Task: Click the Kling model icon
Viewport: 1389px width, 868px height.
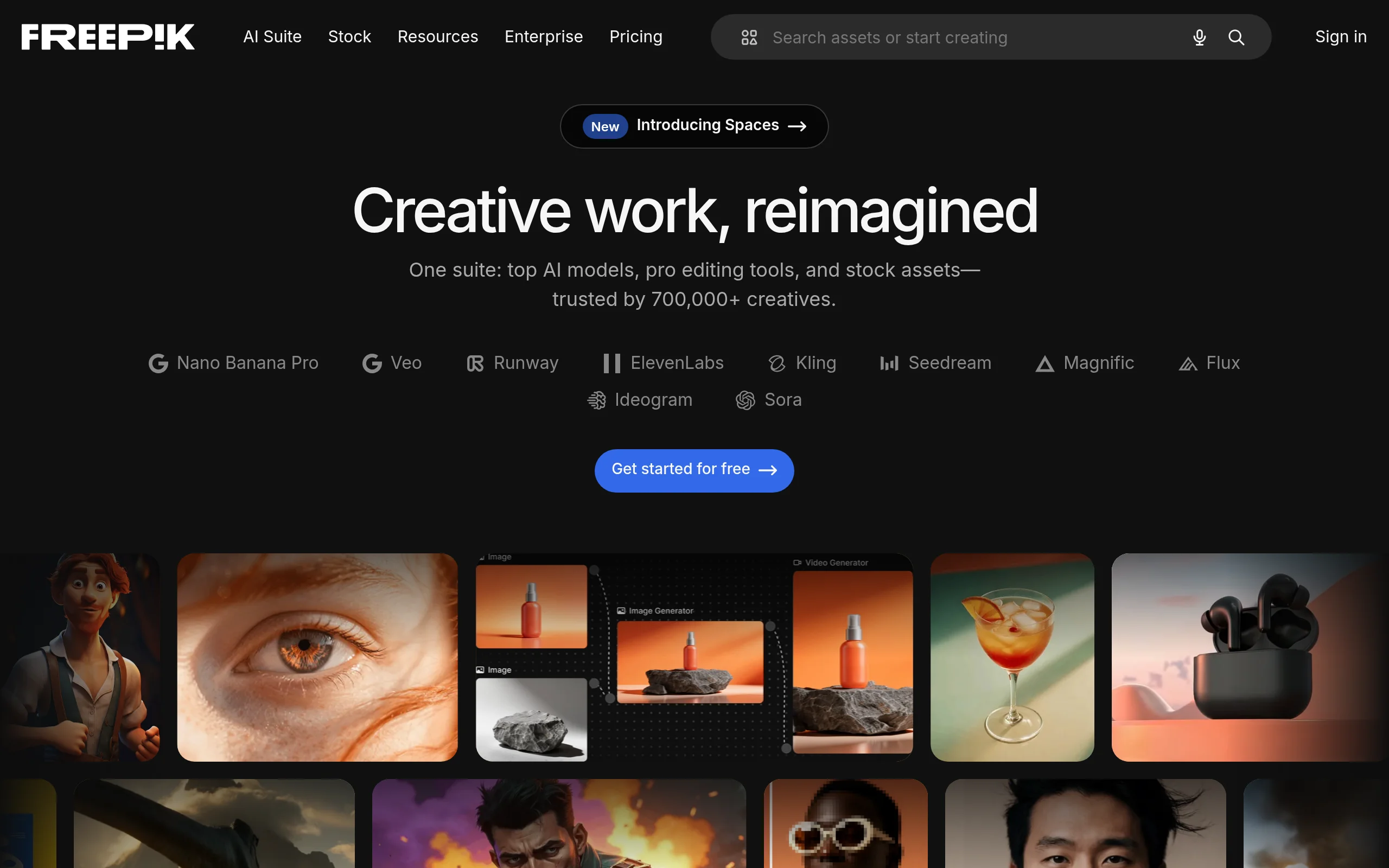Action: [776, 363]
